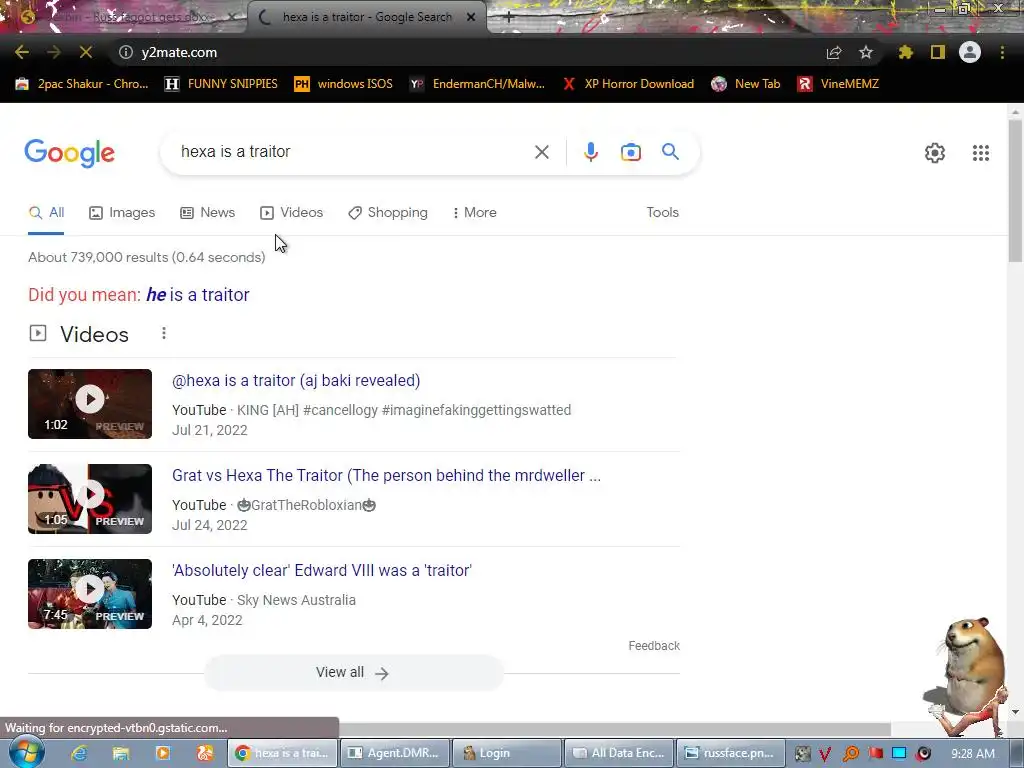Open the Windows Start menu orb

pos(26,752)
